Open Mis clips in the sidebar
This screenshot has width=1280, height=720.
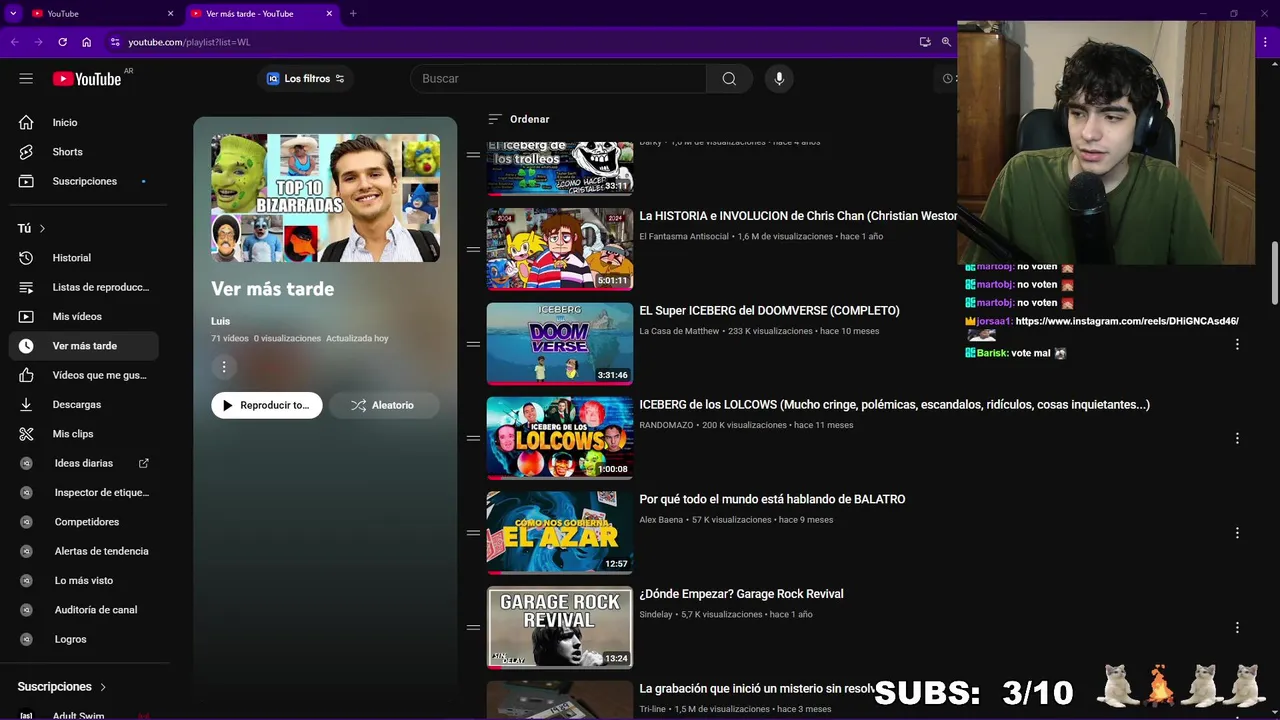point(84,434)
